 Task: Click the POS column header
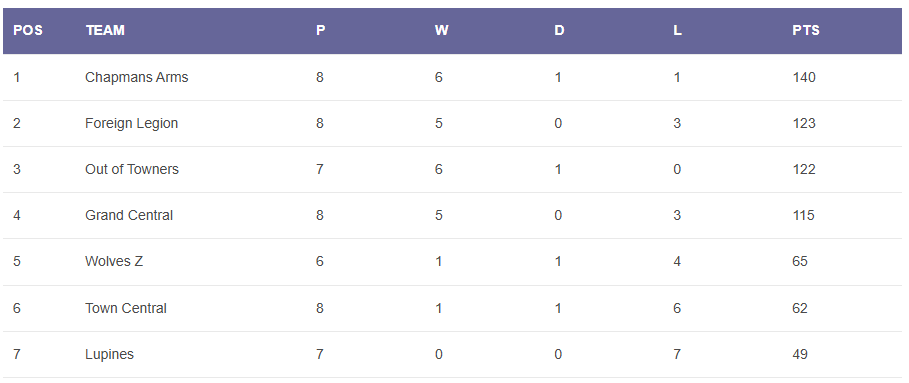pyautogui.click(x=28, y=31)
